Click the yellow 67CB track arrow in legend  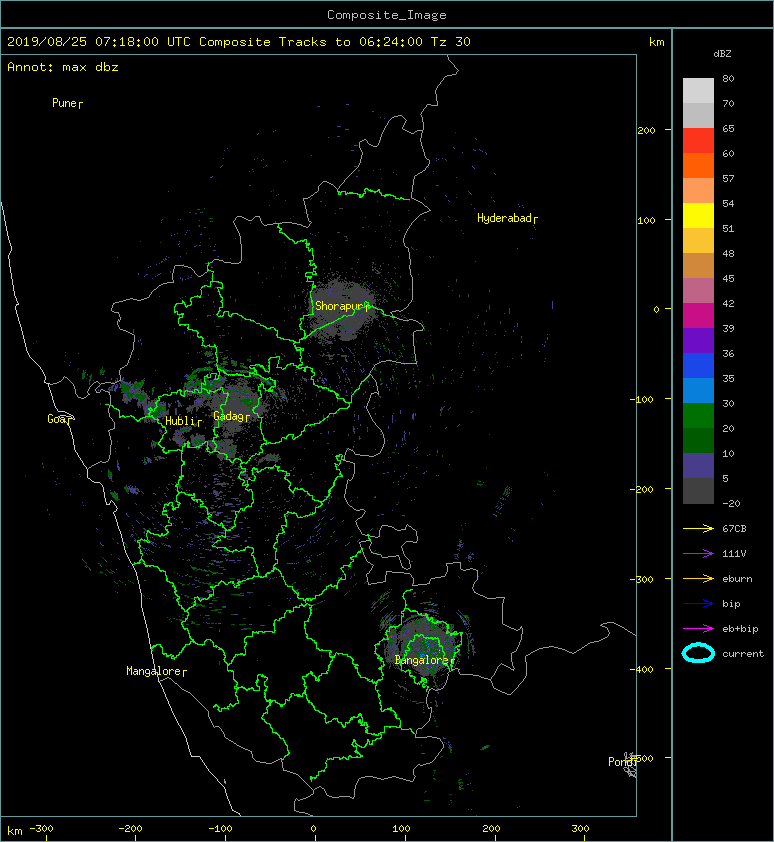[698, 528]
